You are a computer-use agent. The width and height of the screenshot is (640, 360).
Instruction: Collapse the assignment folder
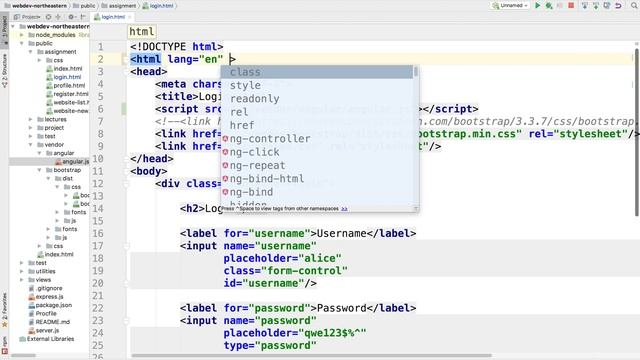coord(31,52)
